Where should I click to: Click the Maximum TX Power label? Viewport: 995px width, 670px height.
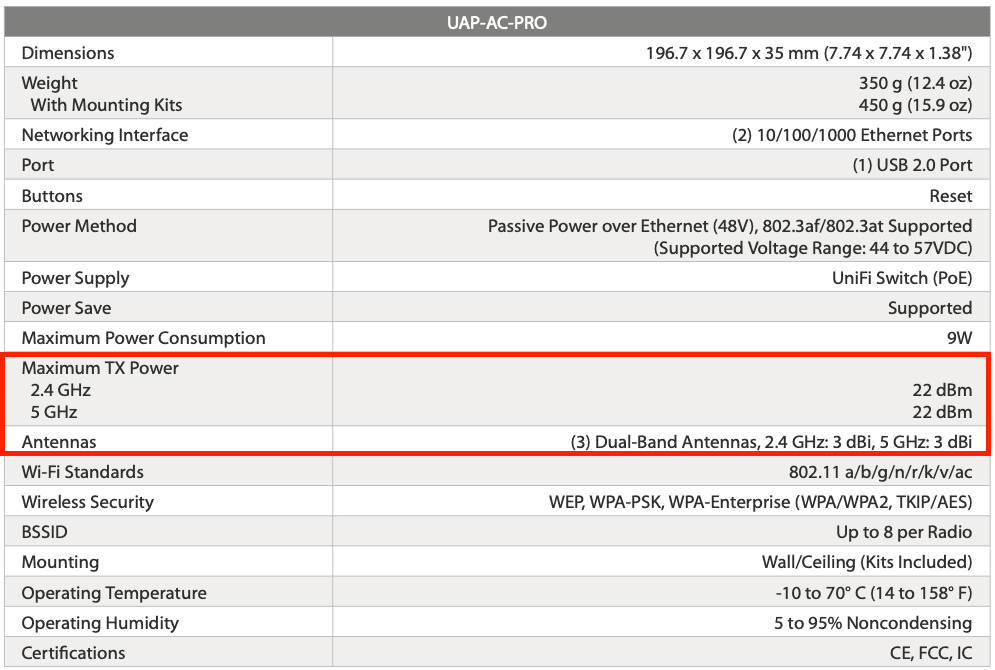tap(100, 368)
